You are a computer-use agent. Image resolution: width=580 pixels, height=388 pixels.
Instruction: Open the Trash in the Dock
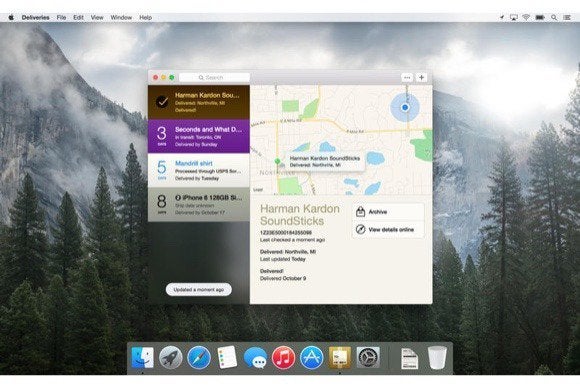tap(437, 358)
